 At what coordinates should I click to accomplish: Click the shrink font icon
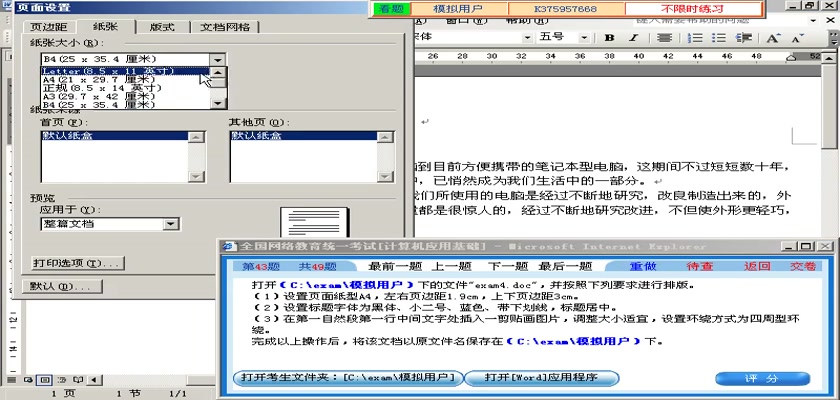click(x=797, y=37)
